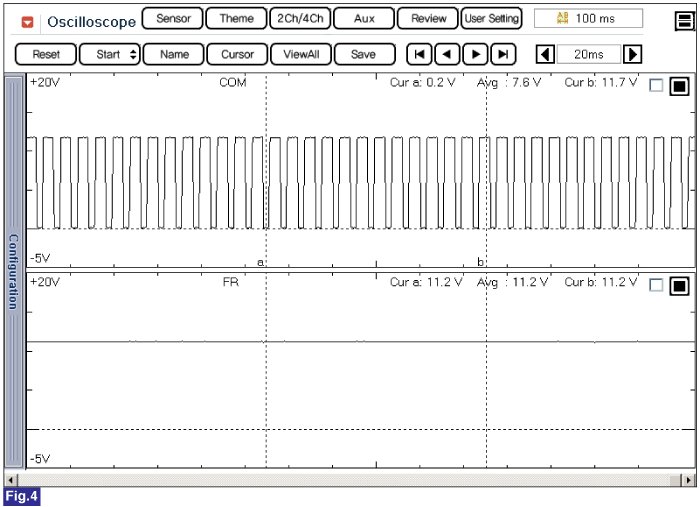Click the 20ms time base value
Image resolution: width=700 pixels, height=507 pixels.
(588, 54)
